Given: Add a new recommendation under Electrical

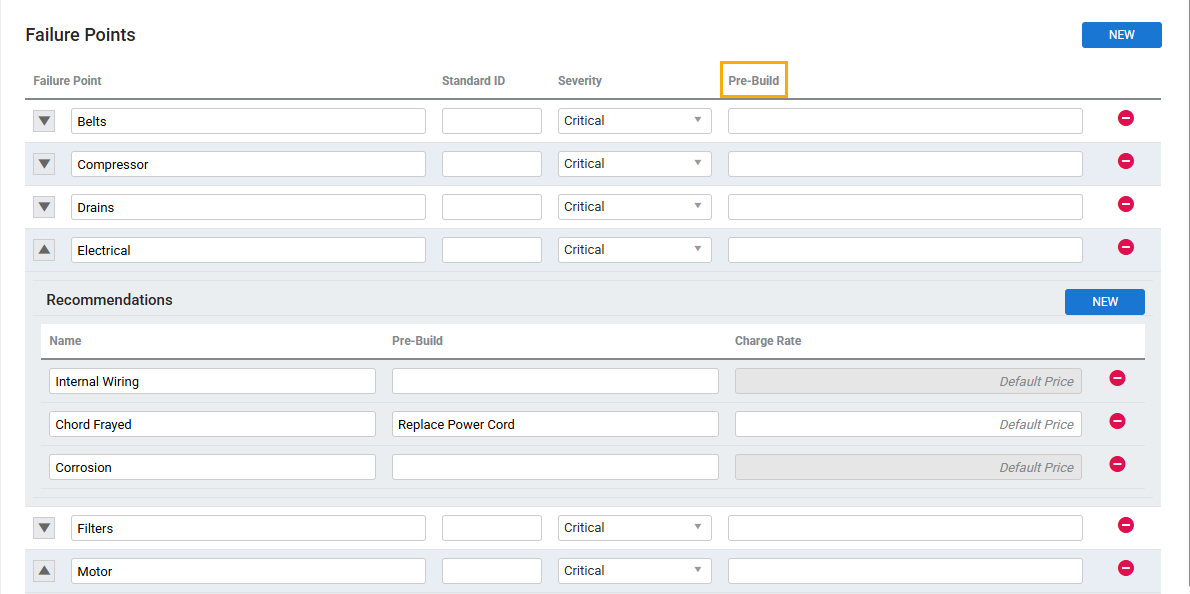Looking at the screenshot, I should tap(1104, 302).
